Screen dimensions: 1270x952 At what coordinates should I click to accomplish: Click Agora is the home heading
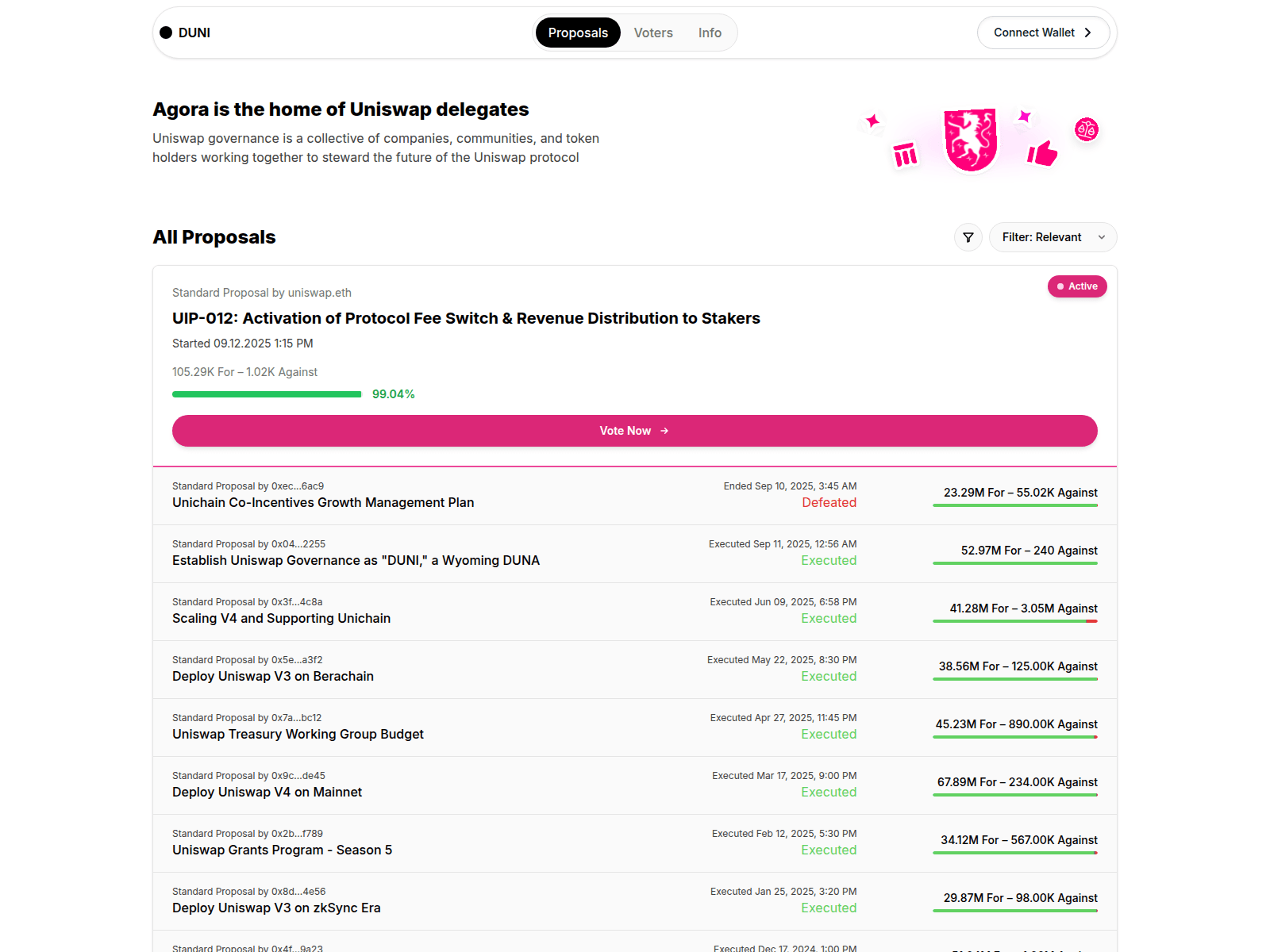point(341,109)
